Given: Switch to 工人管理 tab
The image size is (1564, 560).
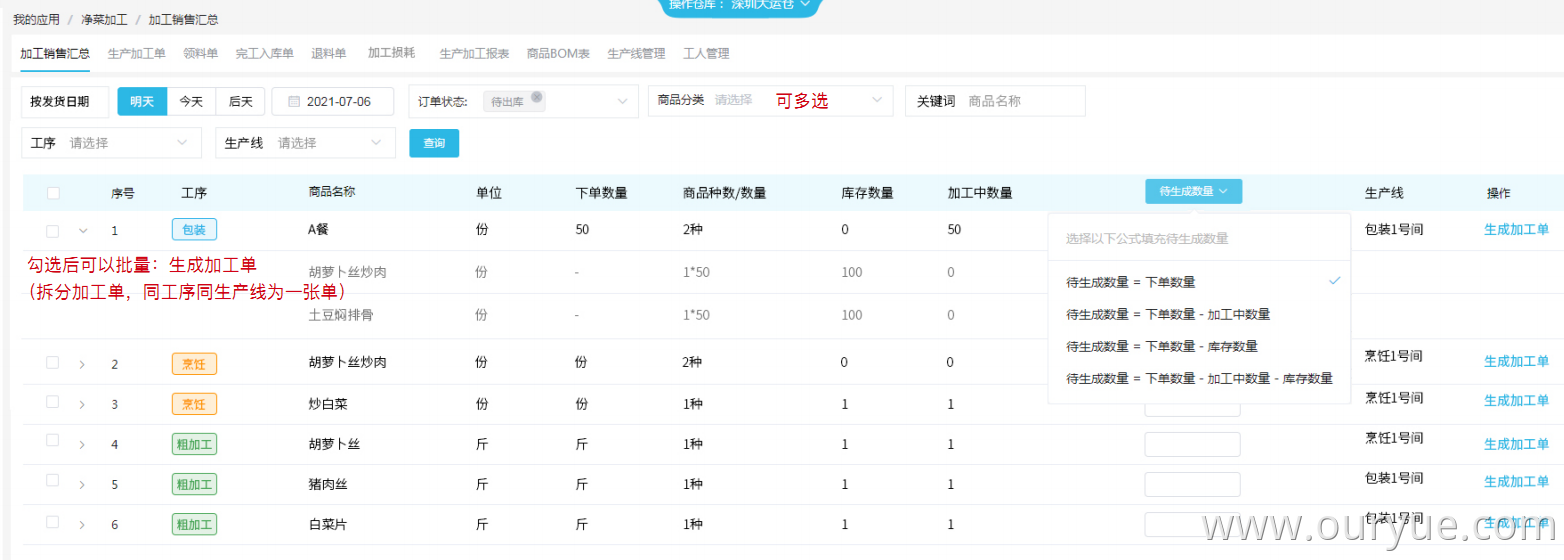Looking at the screenshot, I should click(x=706, y=54).
